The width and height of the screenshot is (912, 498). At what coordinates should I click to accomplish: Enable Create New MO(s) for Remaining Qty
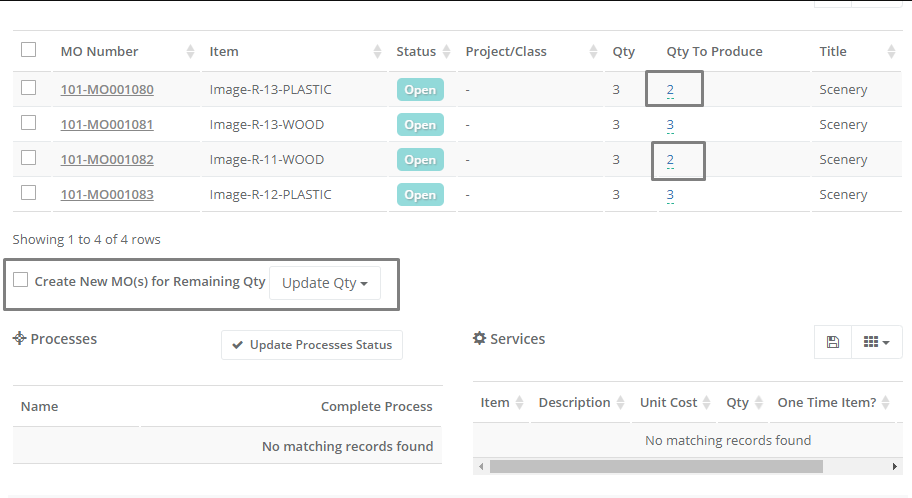click(21, 280)
